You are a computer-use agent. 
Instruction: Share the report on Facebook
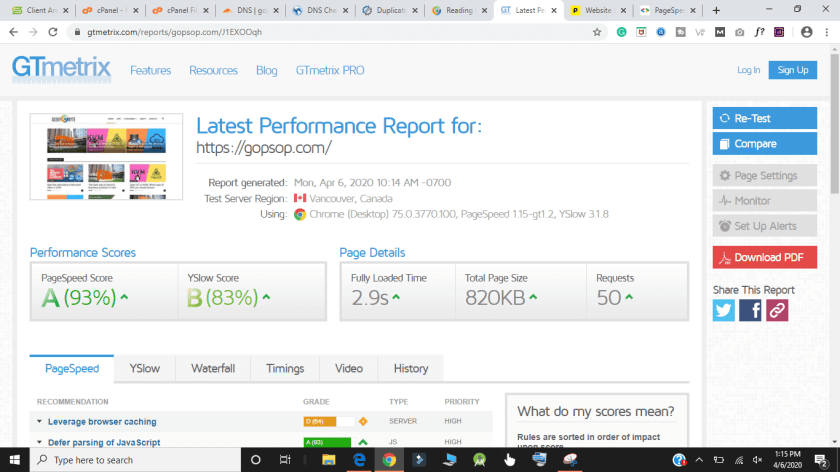tap(750, 310)
